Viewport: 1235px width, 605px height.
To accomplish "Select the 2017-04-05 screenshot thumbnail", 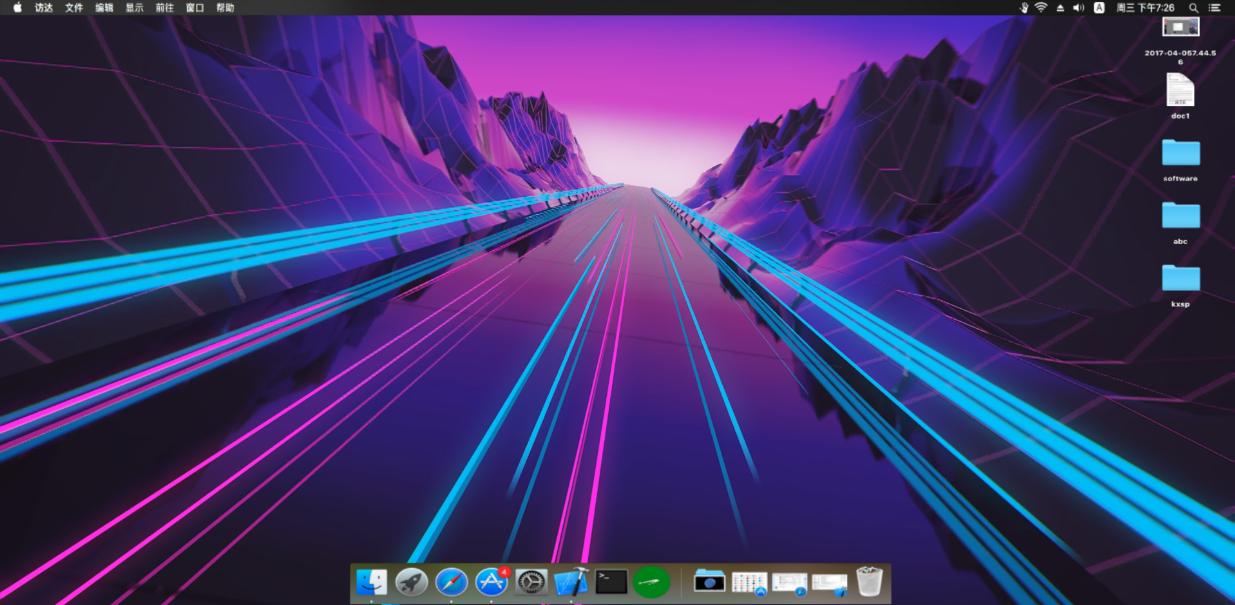I will (1180, 27).
